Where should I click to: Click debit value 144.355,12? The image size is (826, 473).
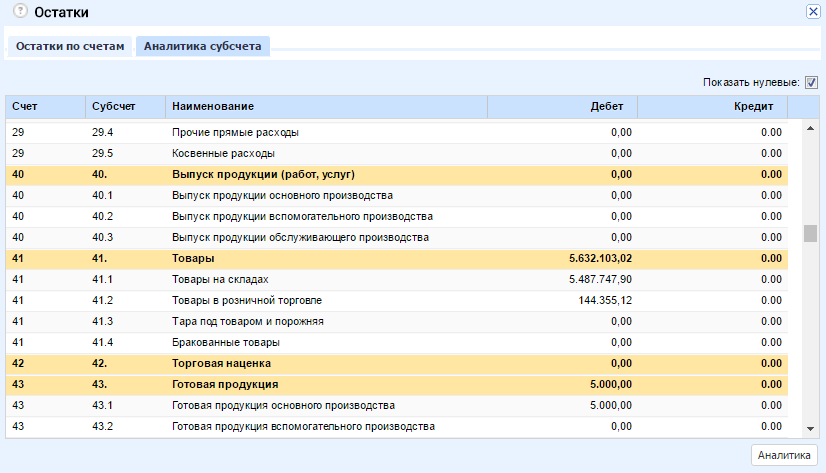click(x=605, y=301)
